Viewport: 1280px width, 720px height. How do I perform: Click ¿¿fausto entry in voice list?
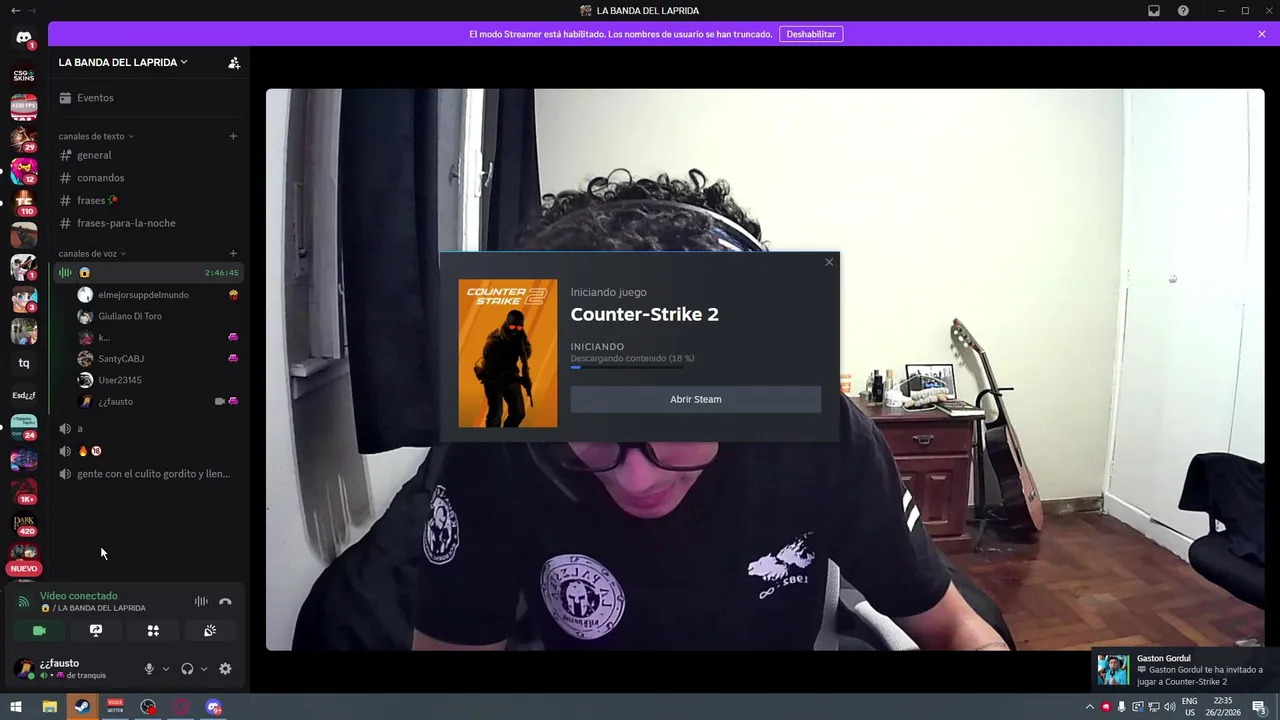point(158,401)
